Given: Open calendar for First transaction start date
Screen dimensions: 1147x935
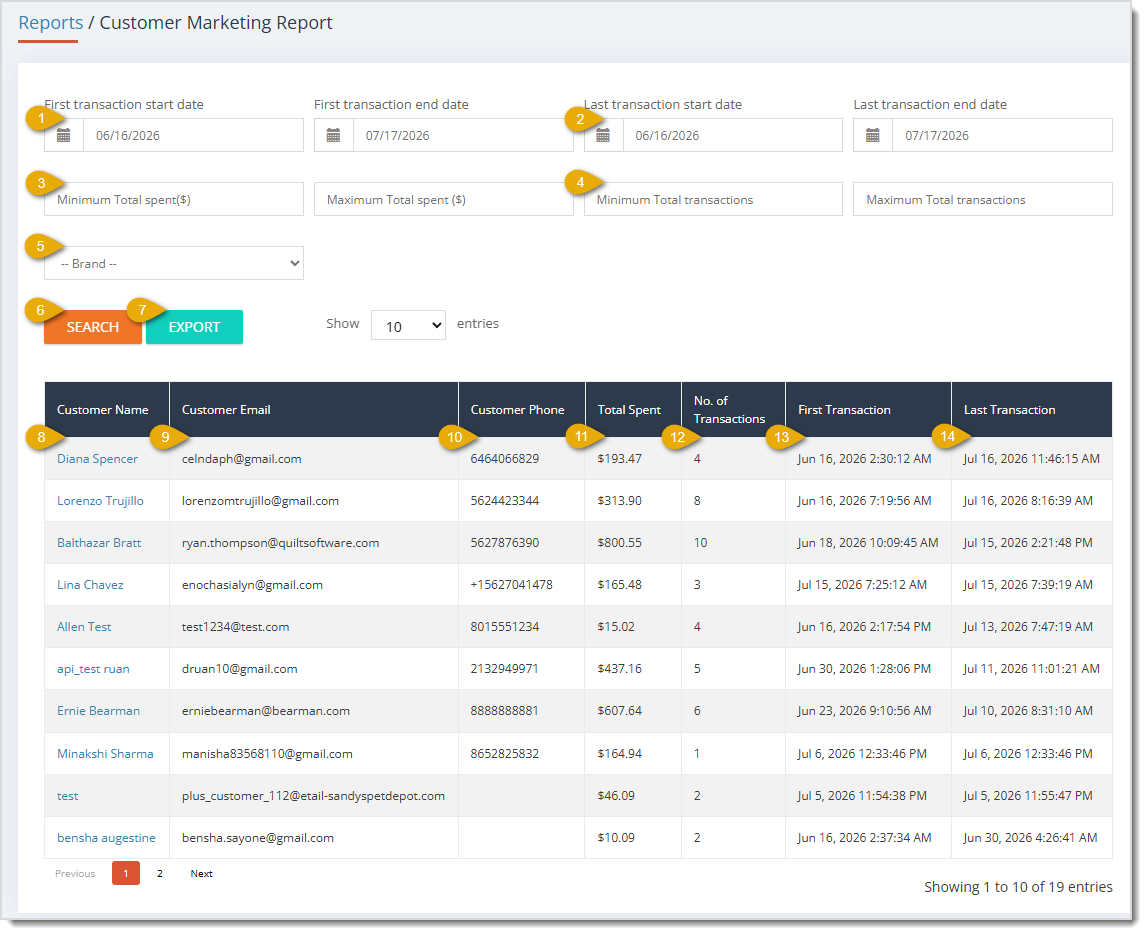Looking at the screenshot, I should point(64,135).
